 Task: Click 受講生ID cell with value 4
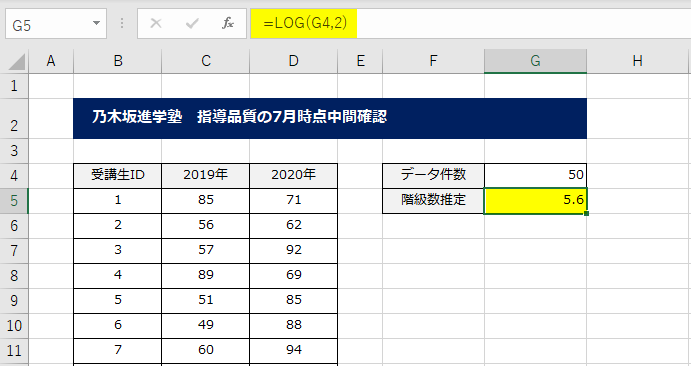pos(118,276)
